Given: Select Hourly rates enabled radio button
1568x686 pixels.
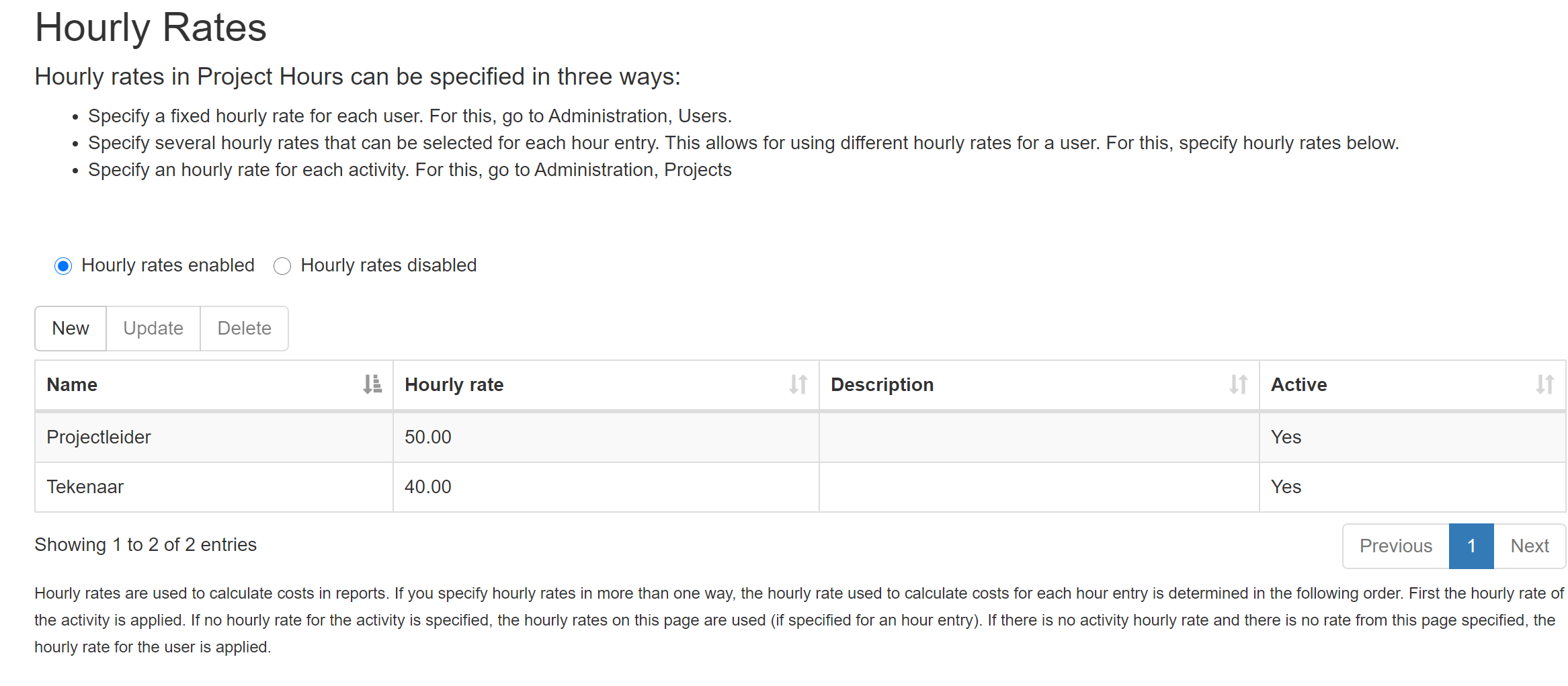Looking at the screenshot, I should tap(63, 266).
